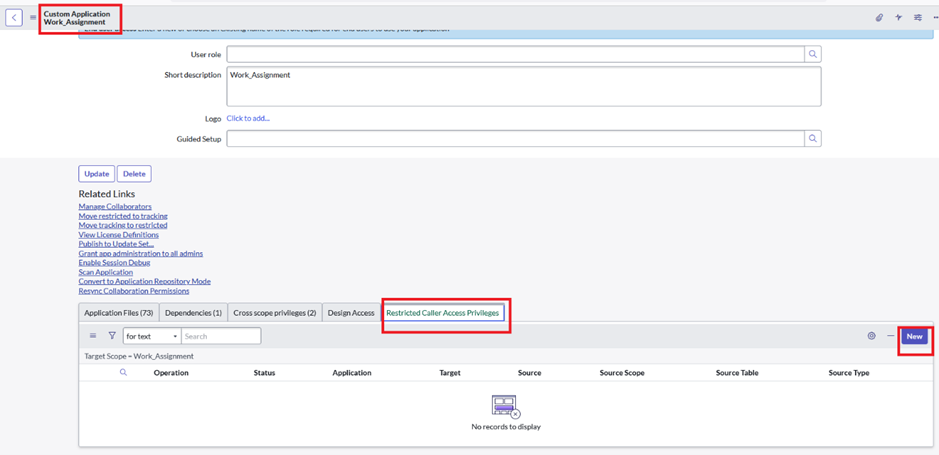Image resolution: width=939 pixels, height=455 pixels.
Task: Open the activity stream icon
Action: pos(898,17)
